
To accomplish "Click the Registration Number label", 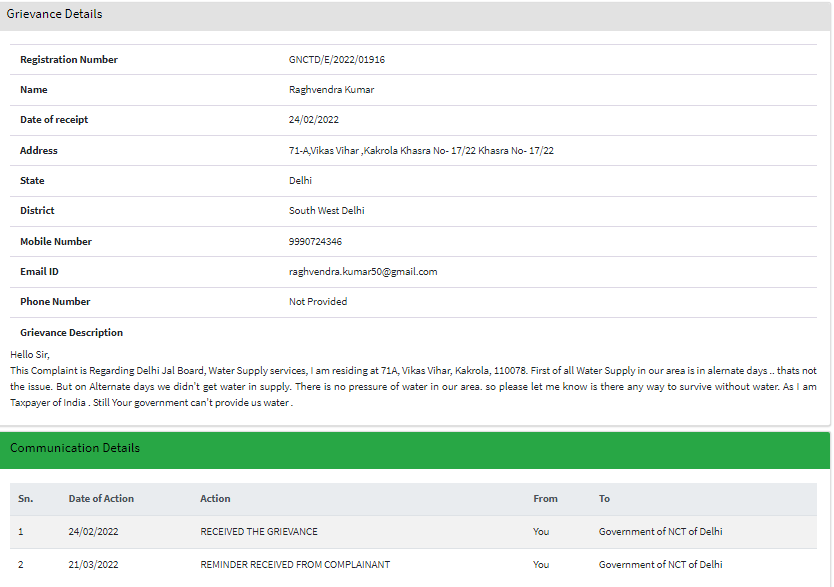I will (x=69, y=60).
